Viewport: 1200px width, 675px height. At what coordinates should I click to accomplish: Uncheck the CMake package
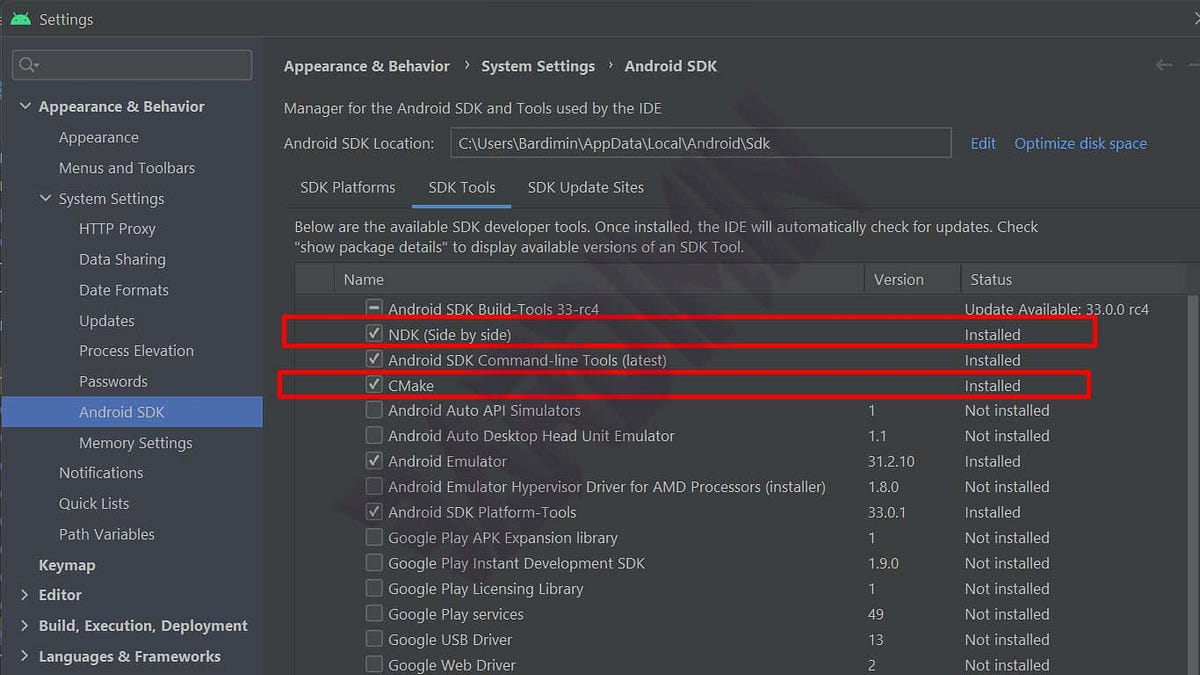(x=373, y=385)
